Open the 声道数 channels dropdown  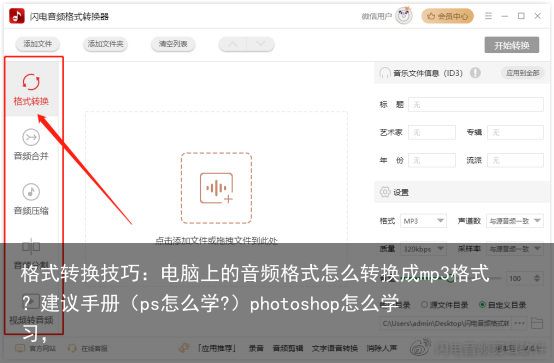coord(515,221)
